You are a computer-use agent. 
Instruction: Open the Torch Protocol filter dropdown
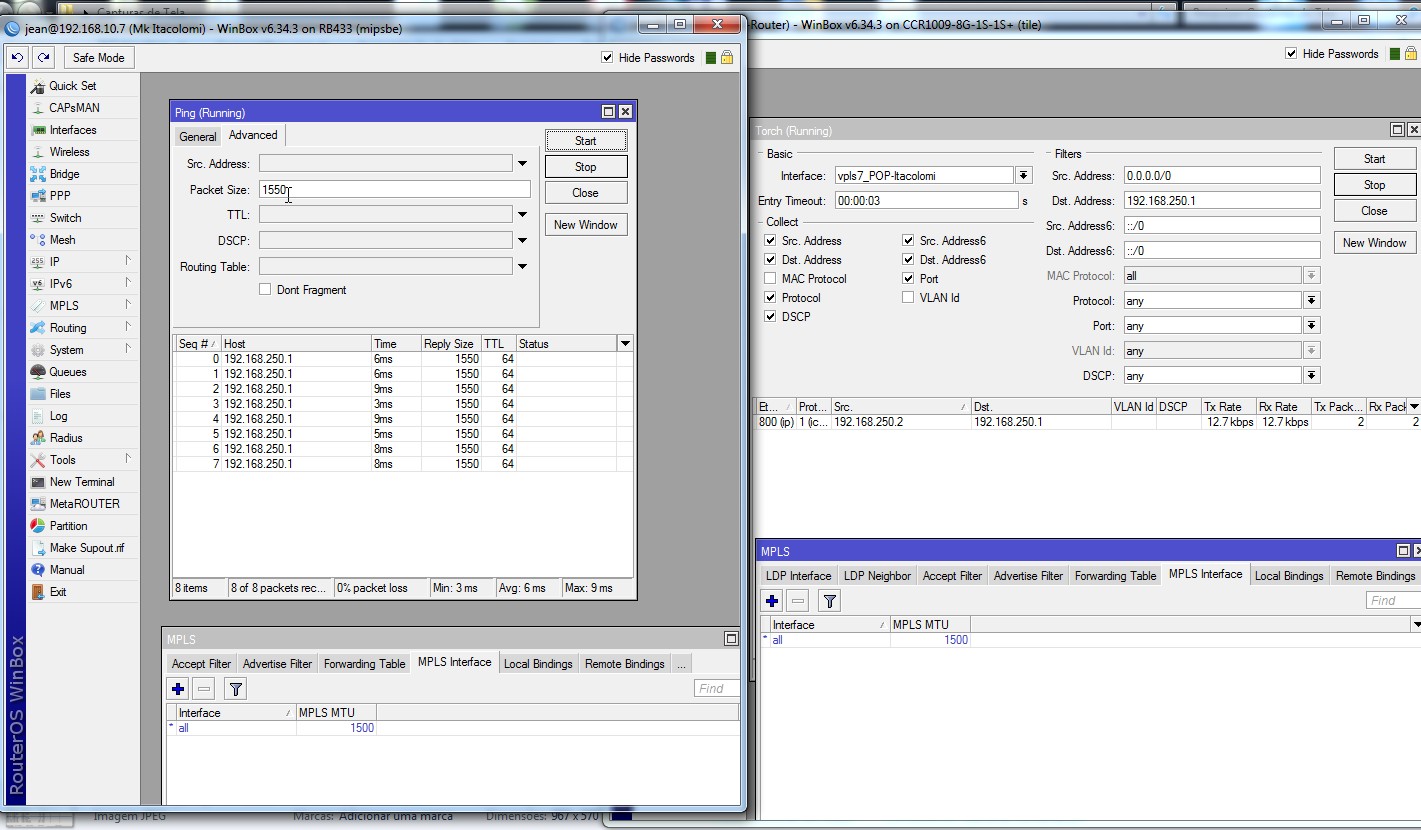(1311, 301)
